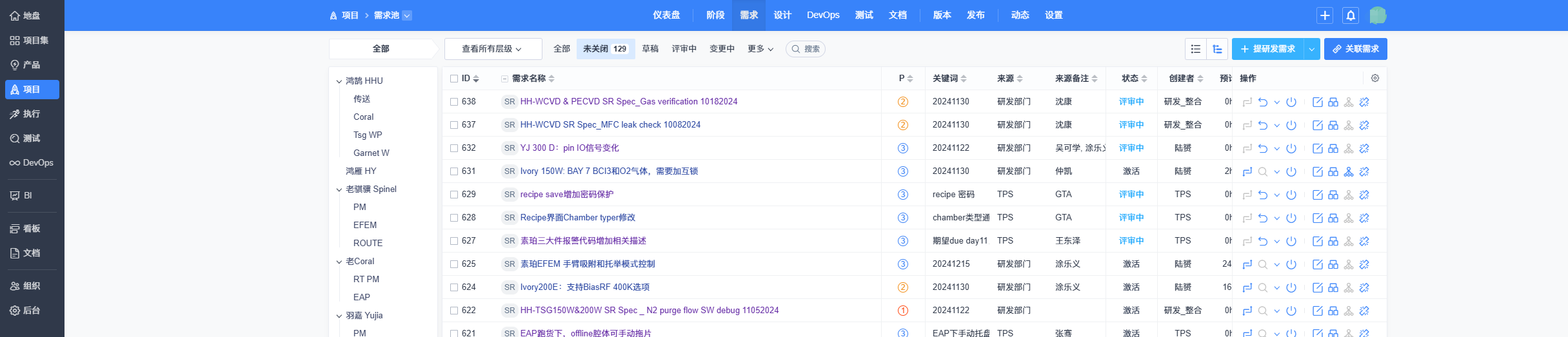Viewport: 1568px width, 337px height.
Task: Expand the 更多 filter dropdown
Action: (x=760, y=49)
